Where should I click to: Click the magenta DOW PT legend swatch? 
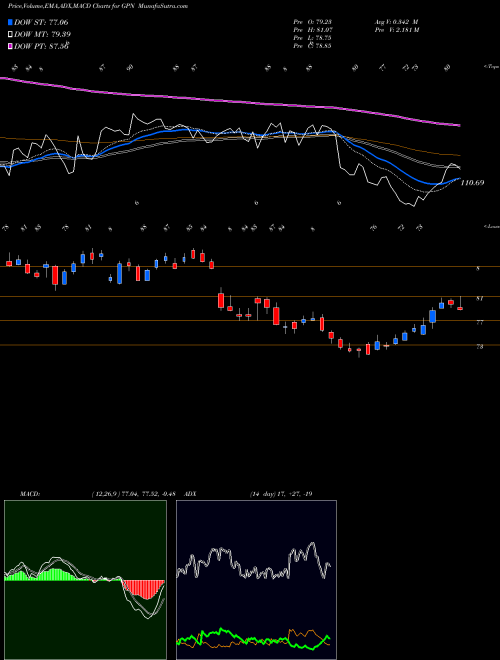coord(11,47)
